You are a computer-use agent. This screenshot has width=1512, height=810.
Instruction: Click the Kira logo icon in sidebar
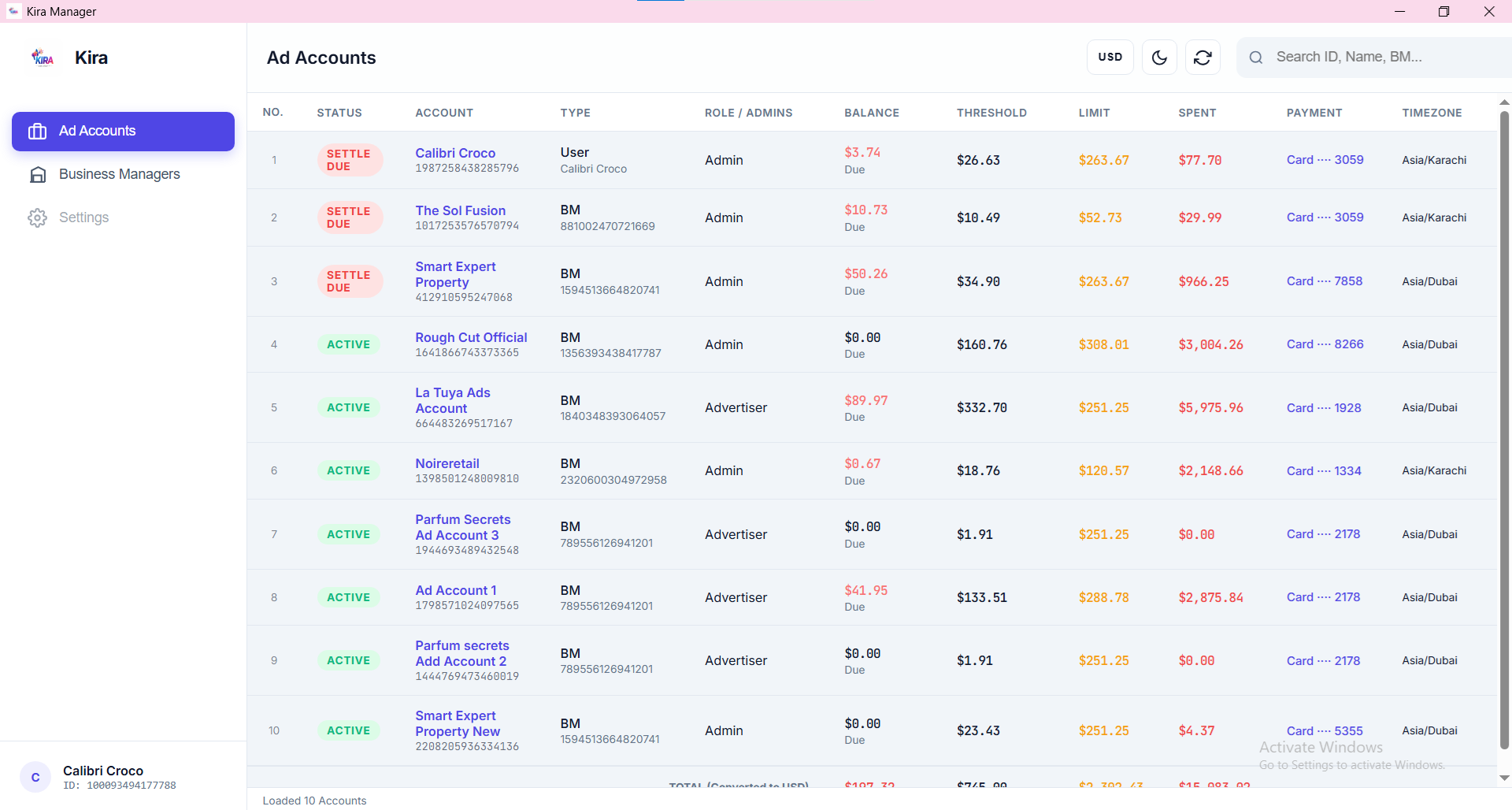(43, 58)
